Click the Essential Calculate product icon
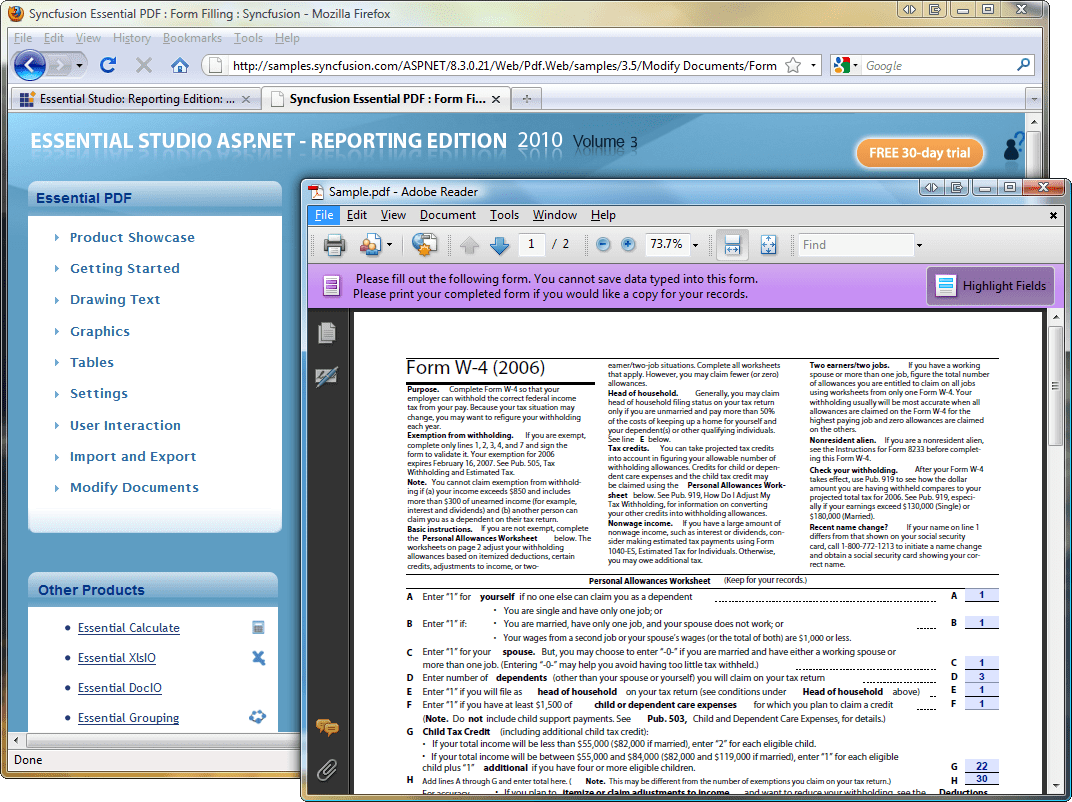The height and width of the screenshot is (802, 1072). point(258,628)
